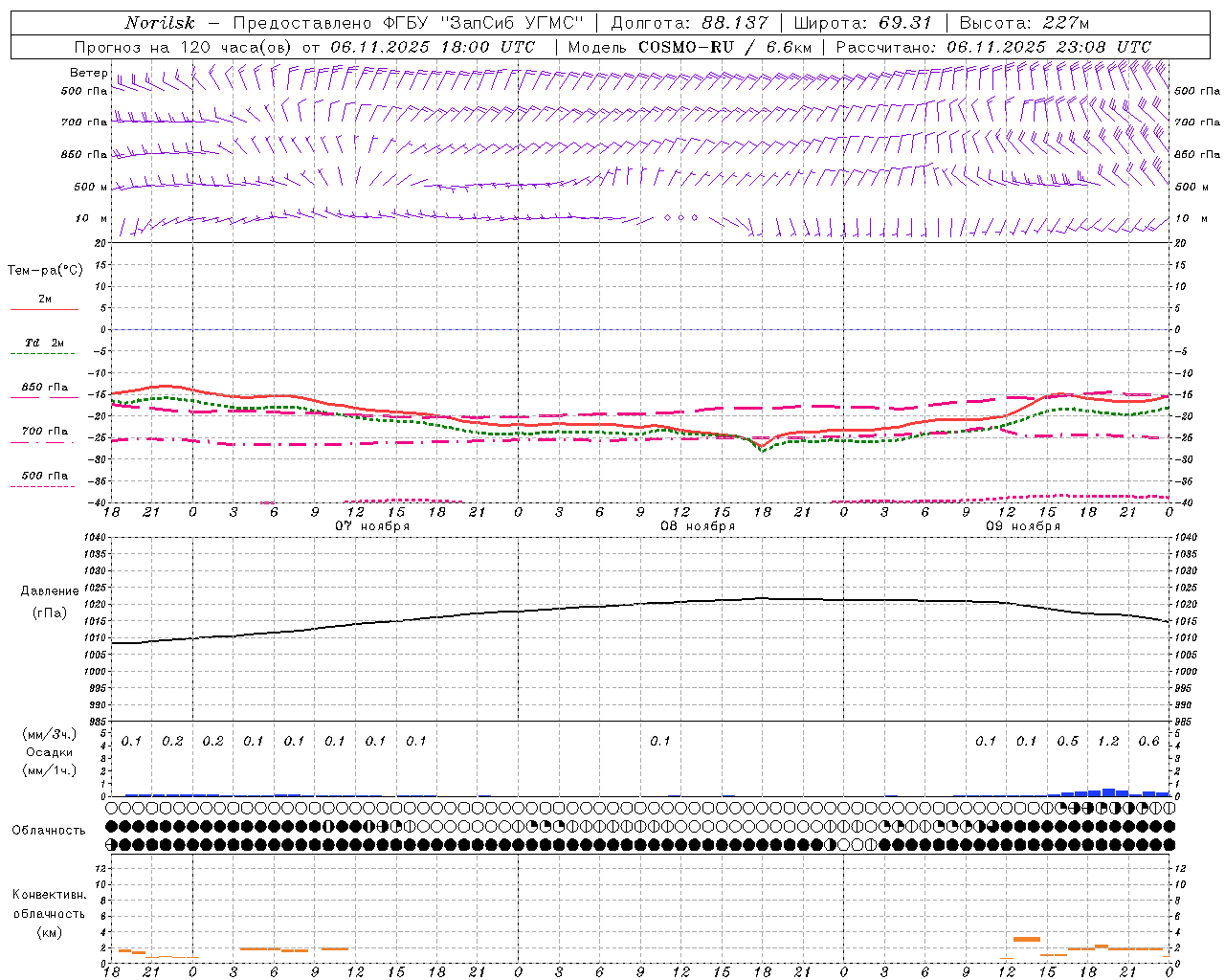Click the 'Долгота: 88.137' longitude value
Image resolution: width=1225 pixels, height=980 pixels.
click(689, 23)
